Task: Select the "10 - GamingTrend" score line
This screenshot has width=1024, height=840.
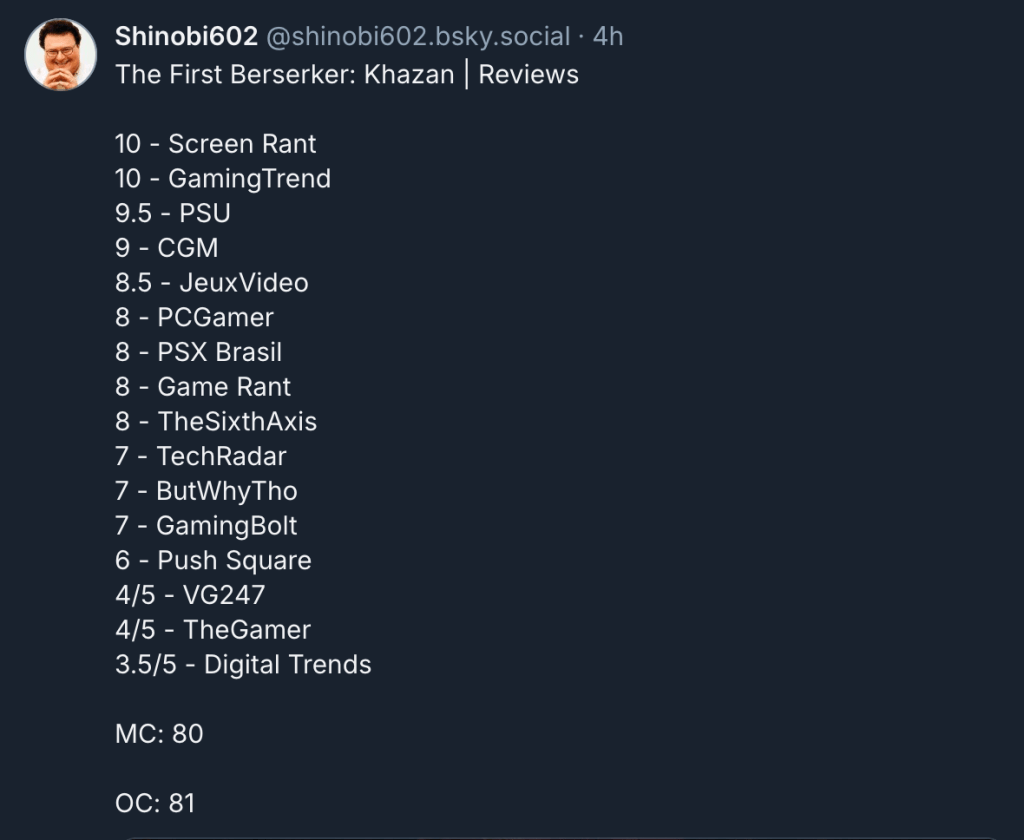Action: point(222,179)
